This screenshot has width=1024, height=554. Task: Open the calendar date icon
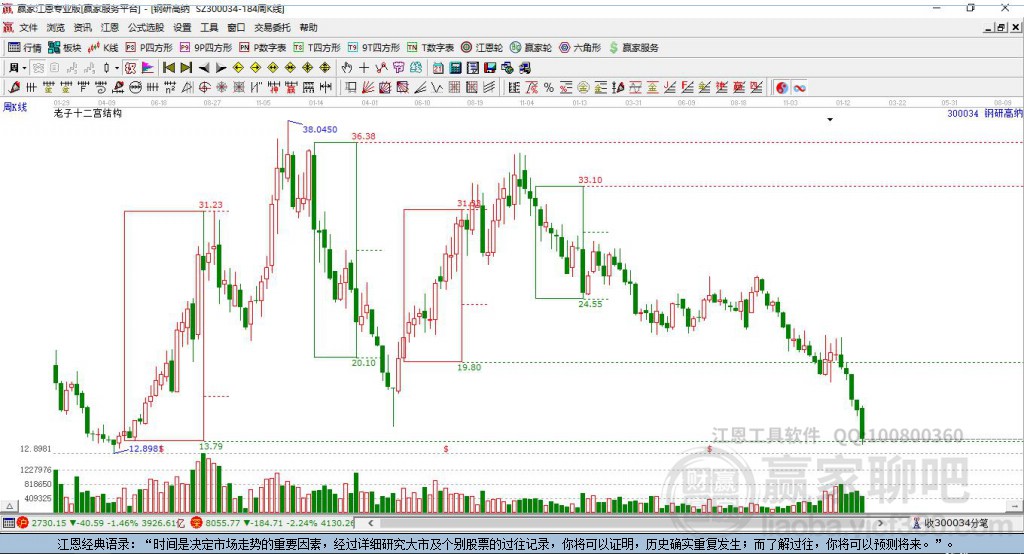[438, 67]
